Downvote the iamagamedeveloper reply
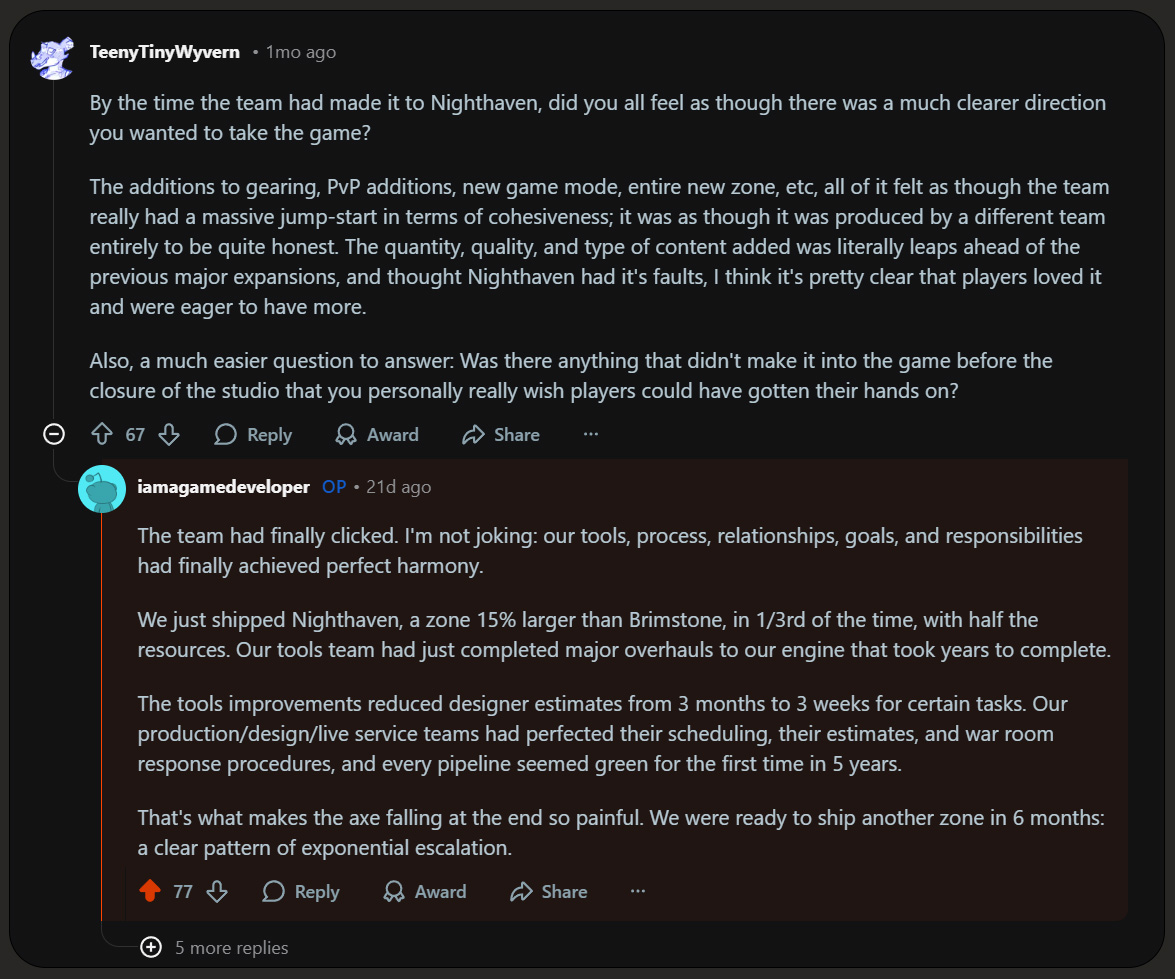The image size is (1175, 979). 217,891
